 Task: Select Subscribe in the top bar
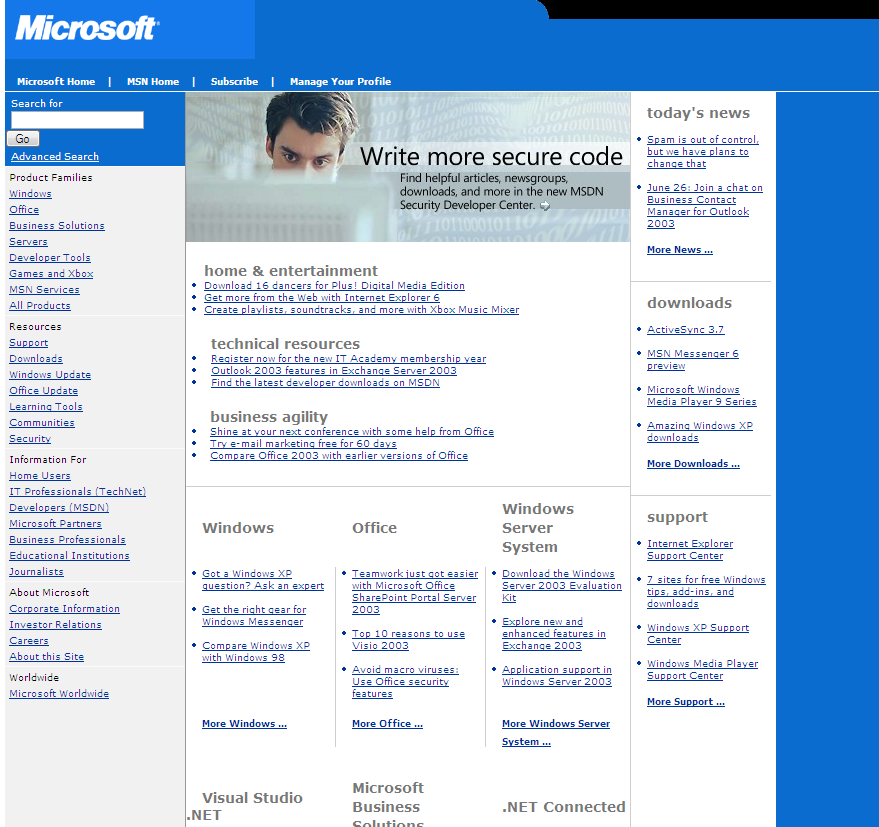[x=233, y=81]
